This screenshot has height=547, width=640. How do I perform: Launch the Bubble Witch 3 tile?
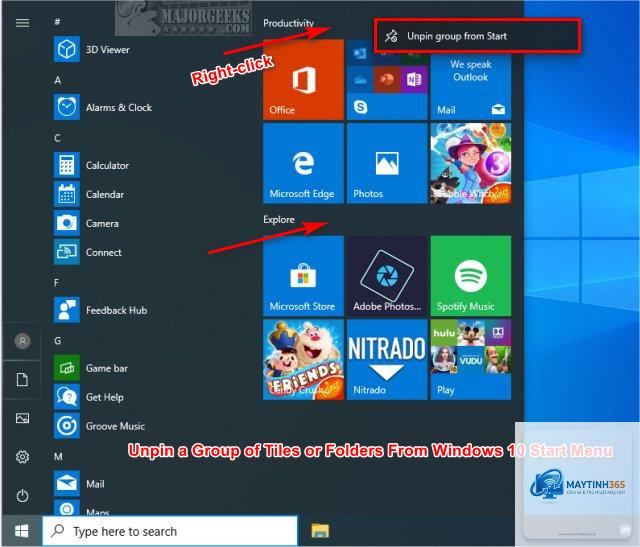click(471, 163)
